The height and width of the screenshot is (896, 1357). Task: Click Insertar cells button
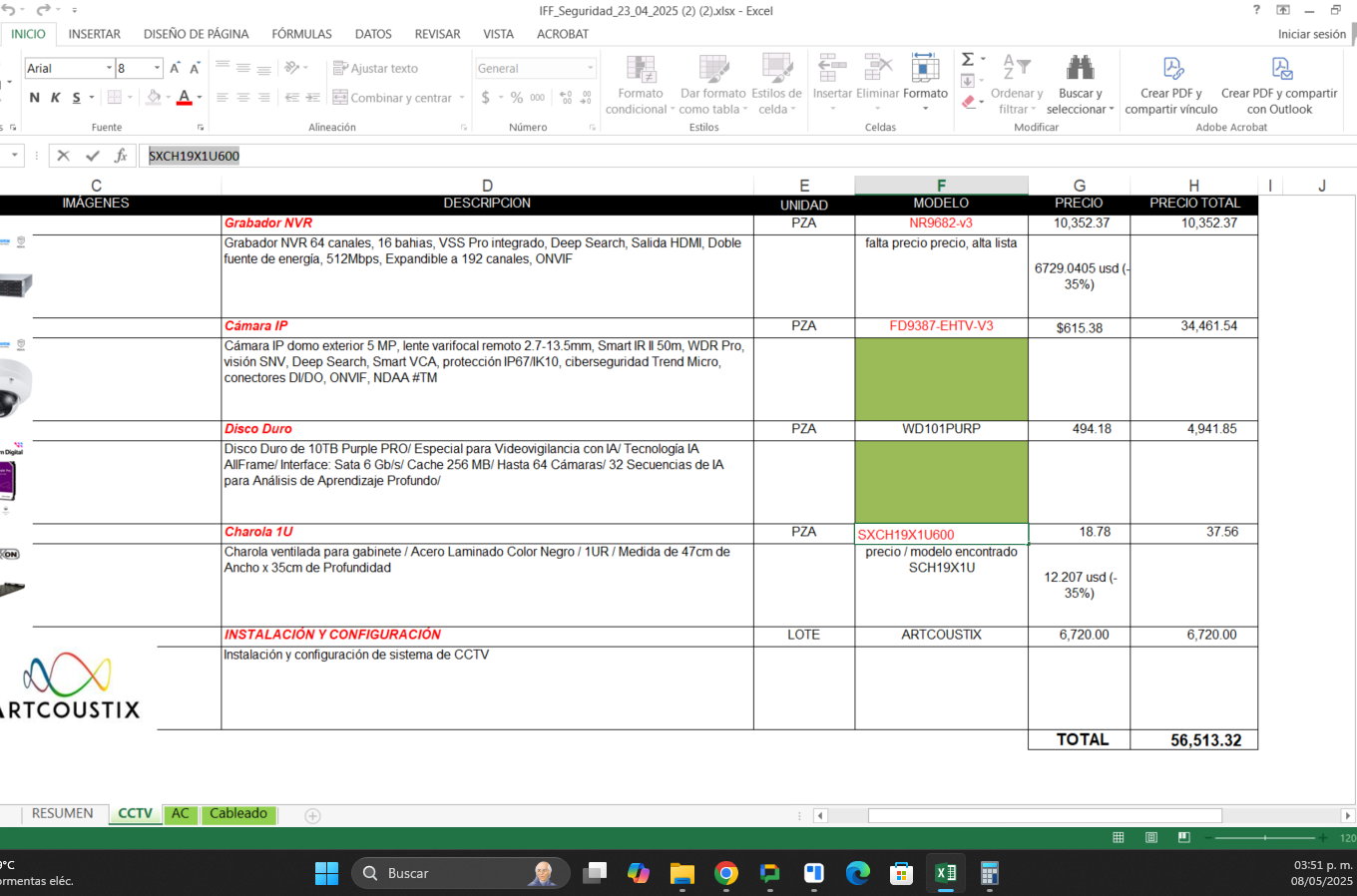tap(832, 83)
